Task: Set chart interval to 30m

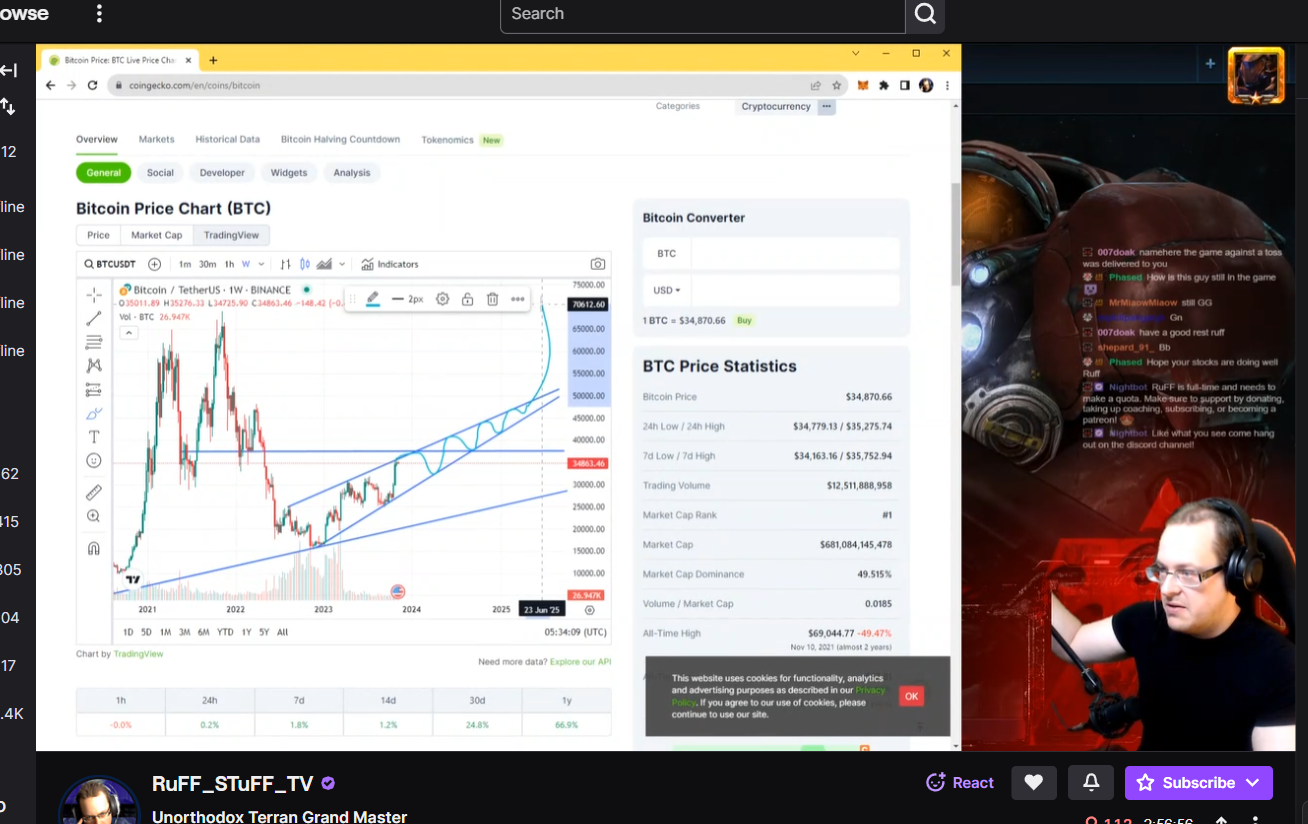Action: pyautogui.click(x=207, y=264)
